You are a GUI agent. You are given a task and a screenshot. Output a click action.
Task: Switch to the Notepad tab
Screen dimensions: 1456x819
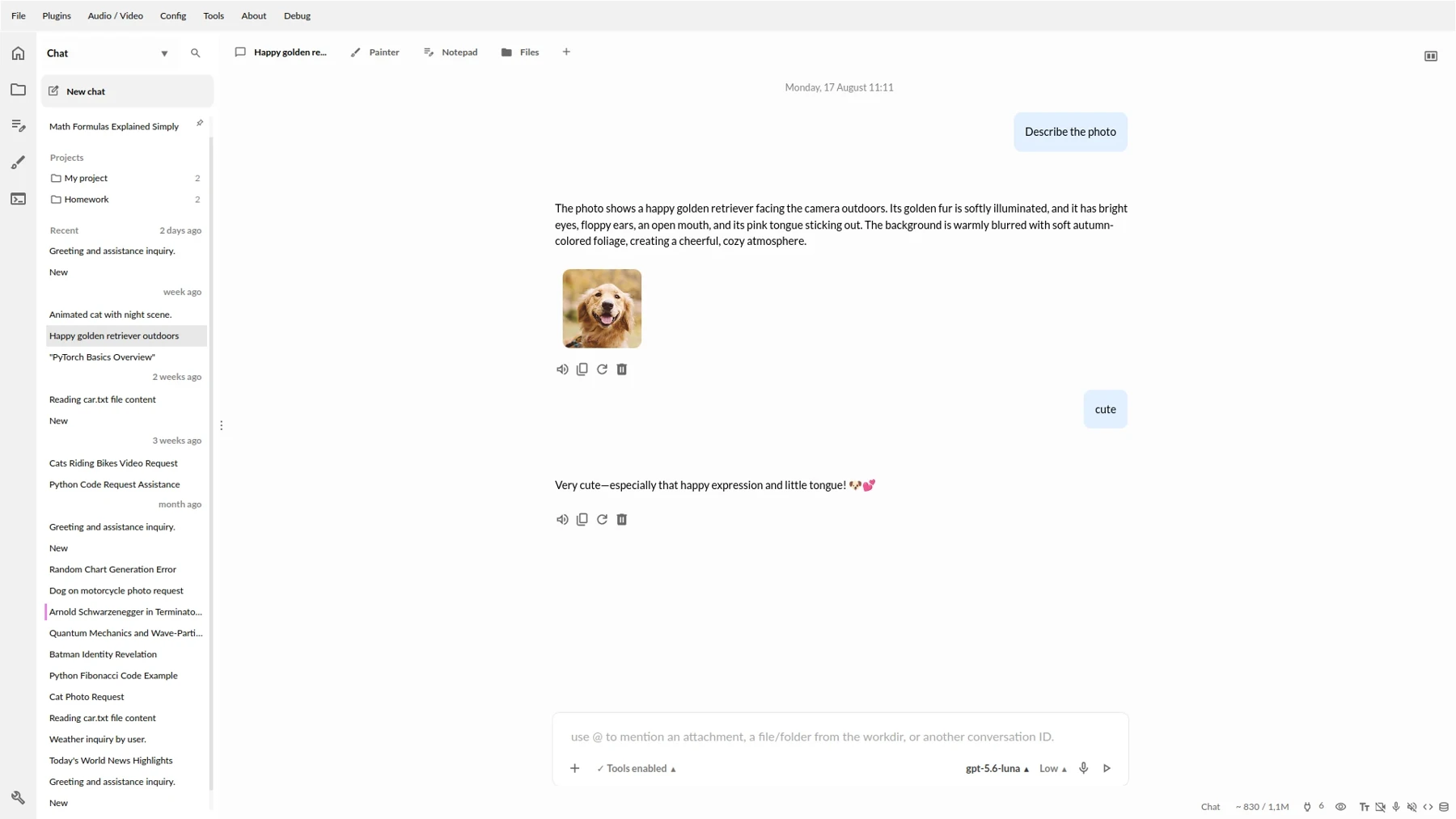[x=451, y=53]
